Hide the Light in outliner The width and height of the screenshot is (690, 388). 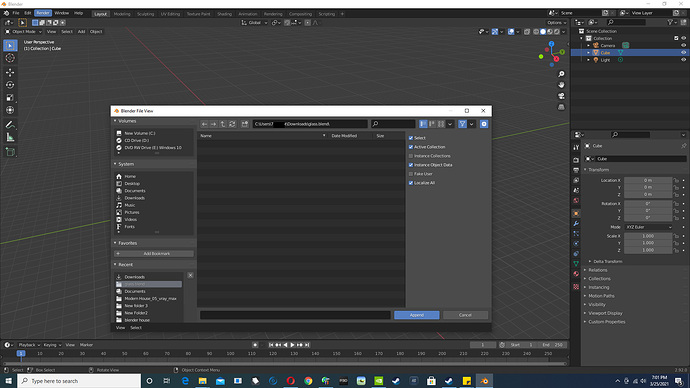(683, 60)
